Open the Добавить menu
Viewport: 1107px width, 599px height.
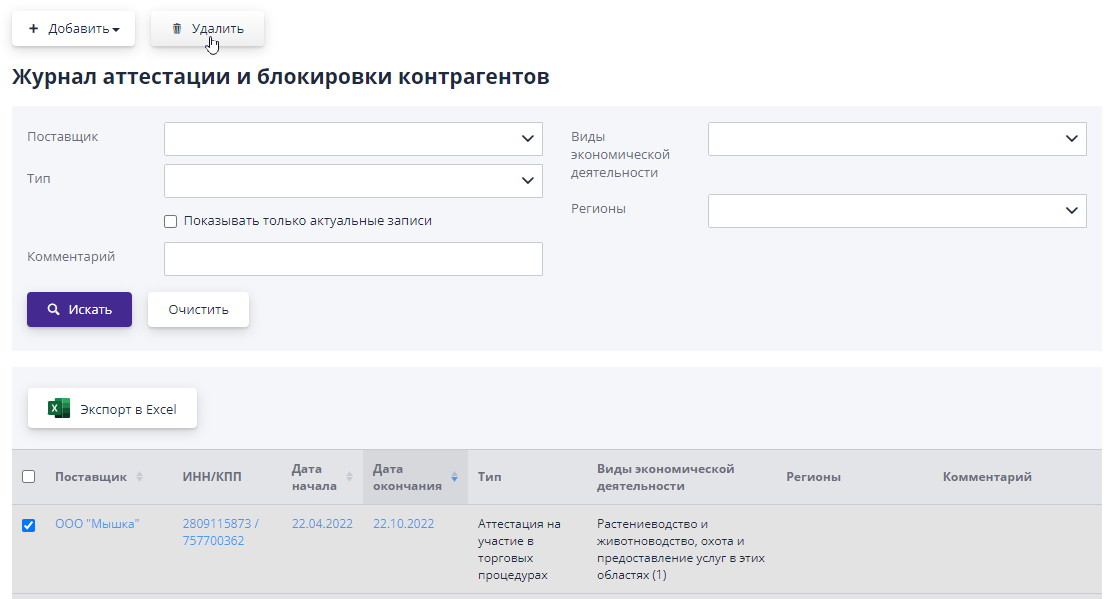pyautogui.click(x=72, y=28)
